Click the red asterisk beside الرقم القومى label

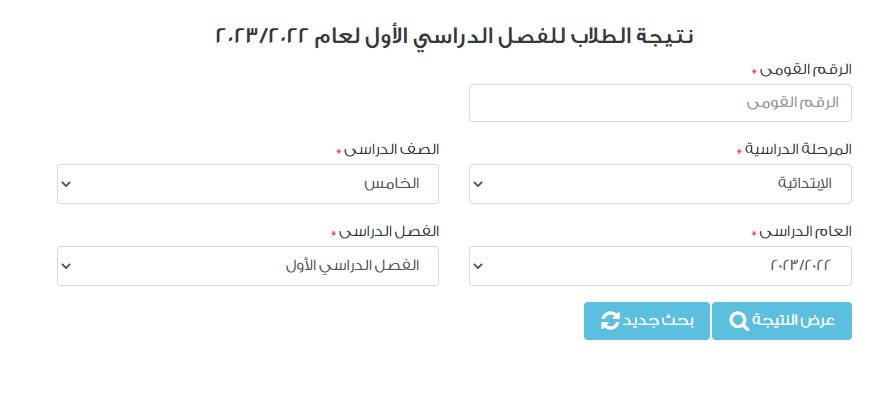pyautogui.click(x=753, y=72)
